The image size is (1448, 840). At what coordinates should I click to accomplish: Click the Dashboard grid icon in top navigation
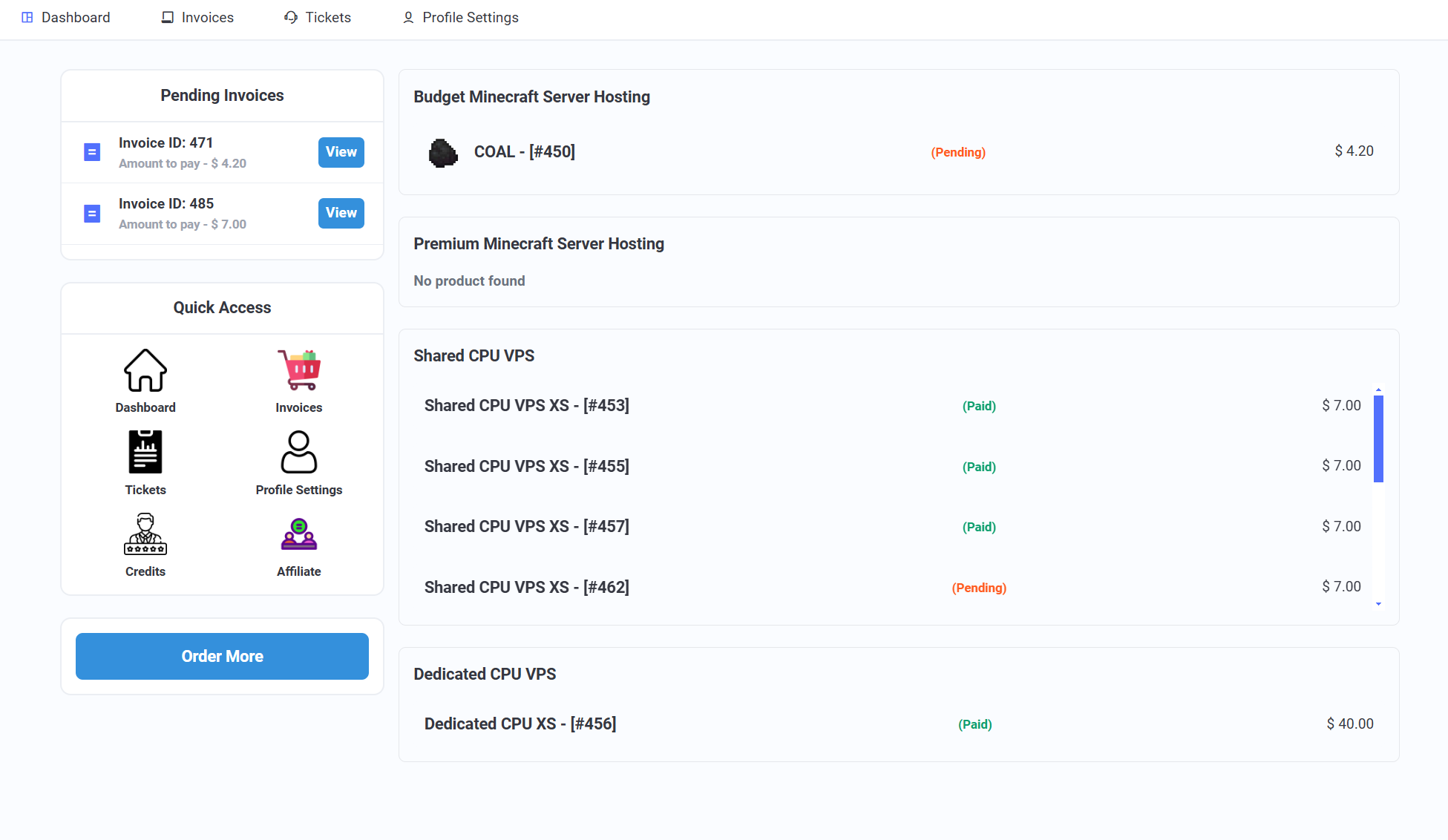point(27,17)
